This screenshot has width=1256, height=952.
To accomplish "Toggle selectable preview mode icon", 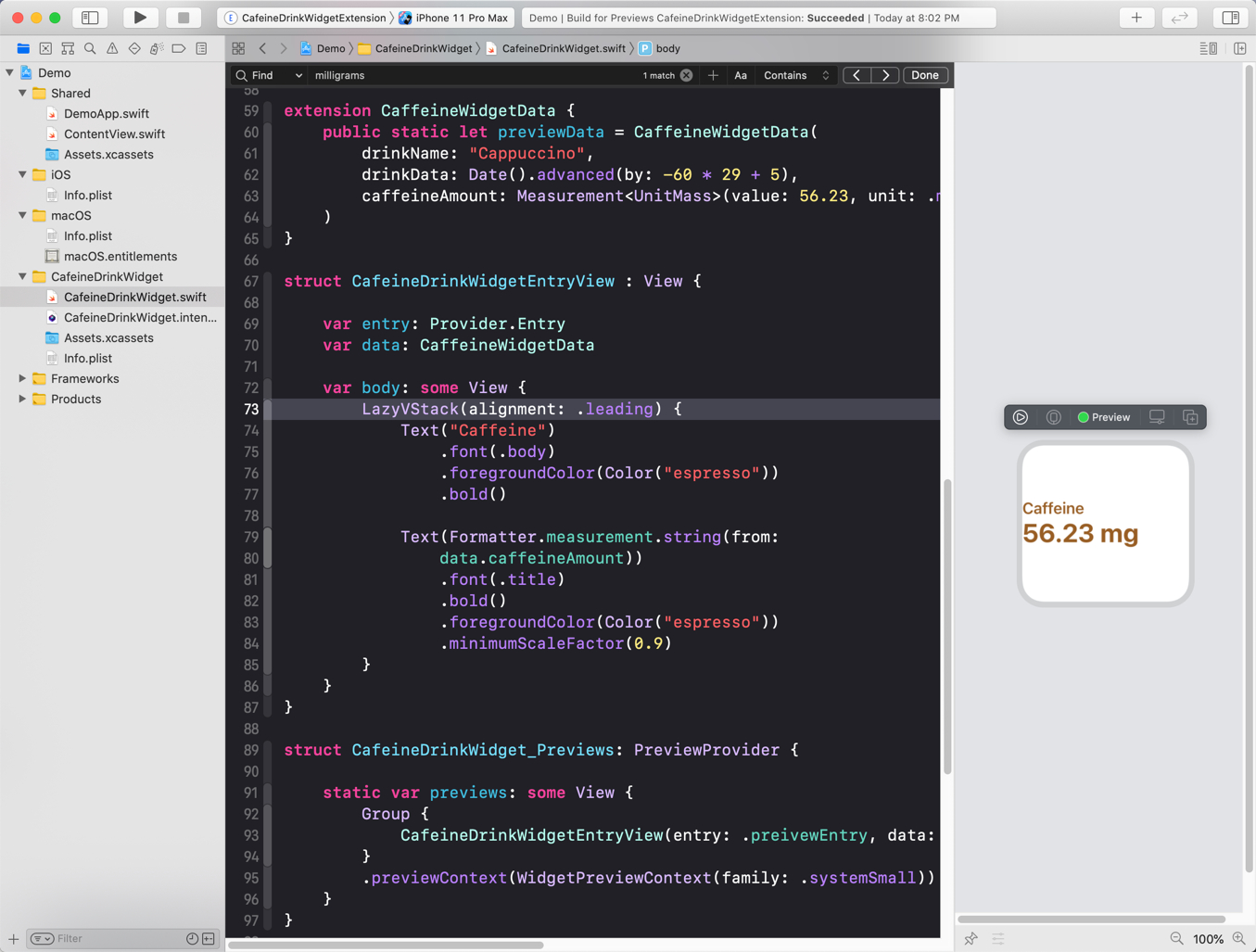I will tap(1054, 417).
